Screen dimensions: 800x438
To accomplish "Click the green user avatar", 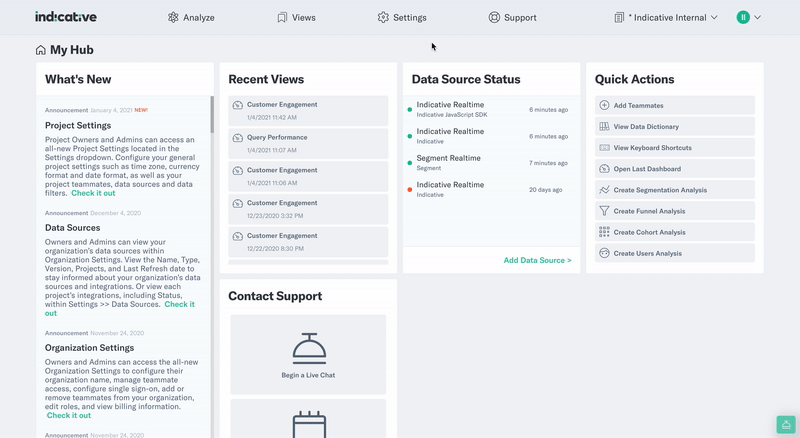I will pyautogui.click(x=743, y=17).
